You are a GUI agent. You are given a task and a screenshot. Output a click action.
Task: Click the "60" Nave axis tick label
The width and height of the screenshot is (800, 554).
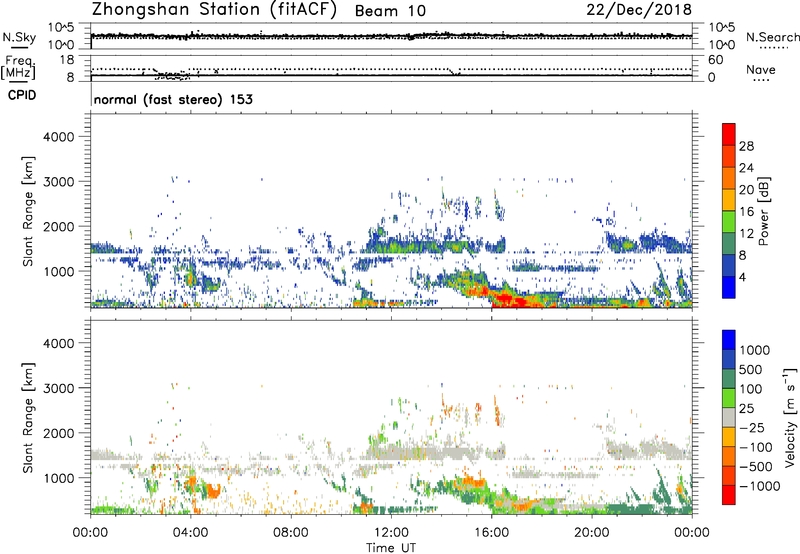715,60
